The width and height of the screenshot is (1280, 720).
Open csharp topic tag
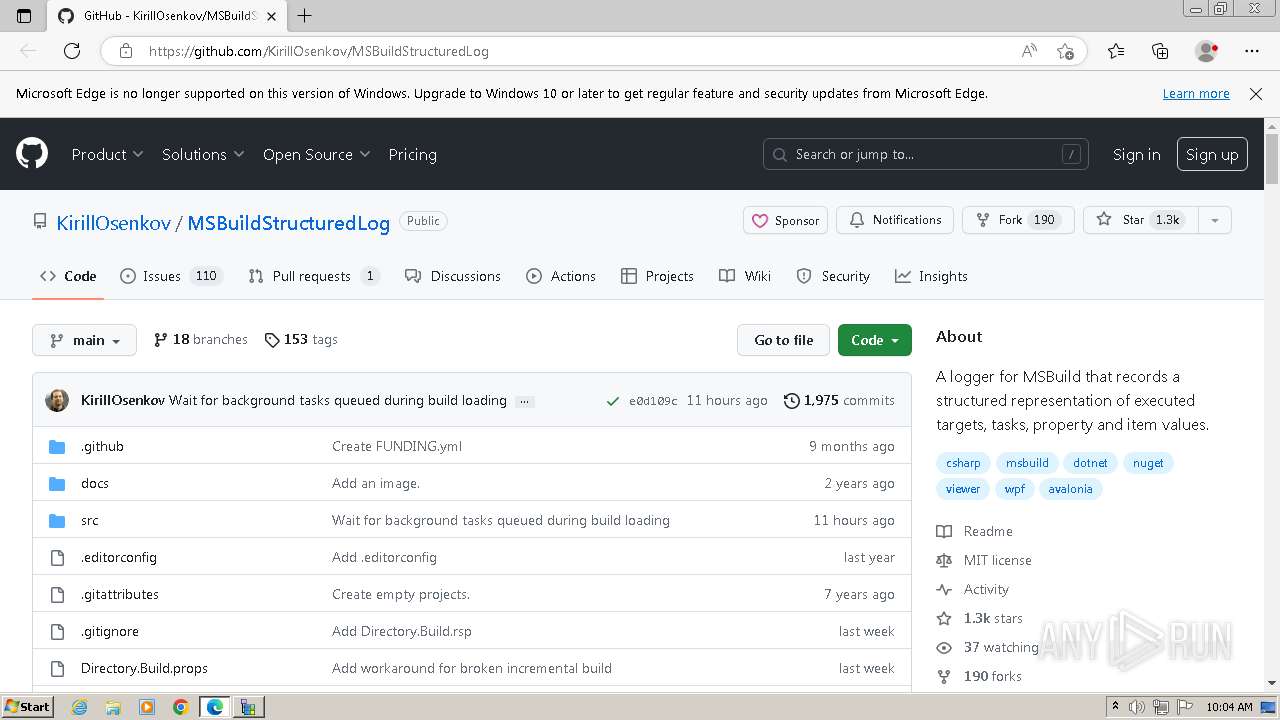pos(963,463)
